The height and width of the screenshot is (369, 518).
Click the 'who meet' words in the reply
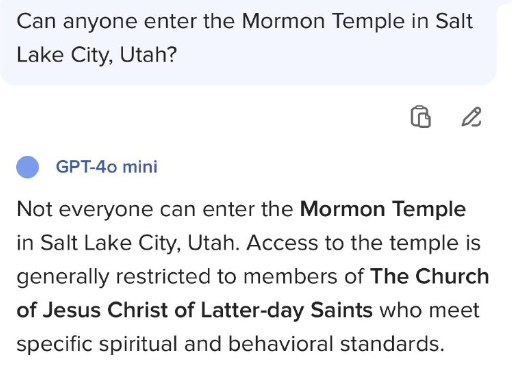(429, 310)
